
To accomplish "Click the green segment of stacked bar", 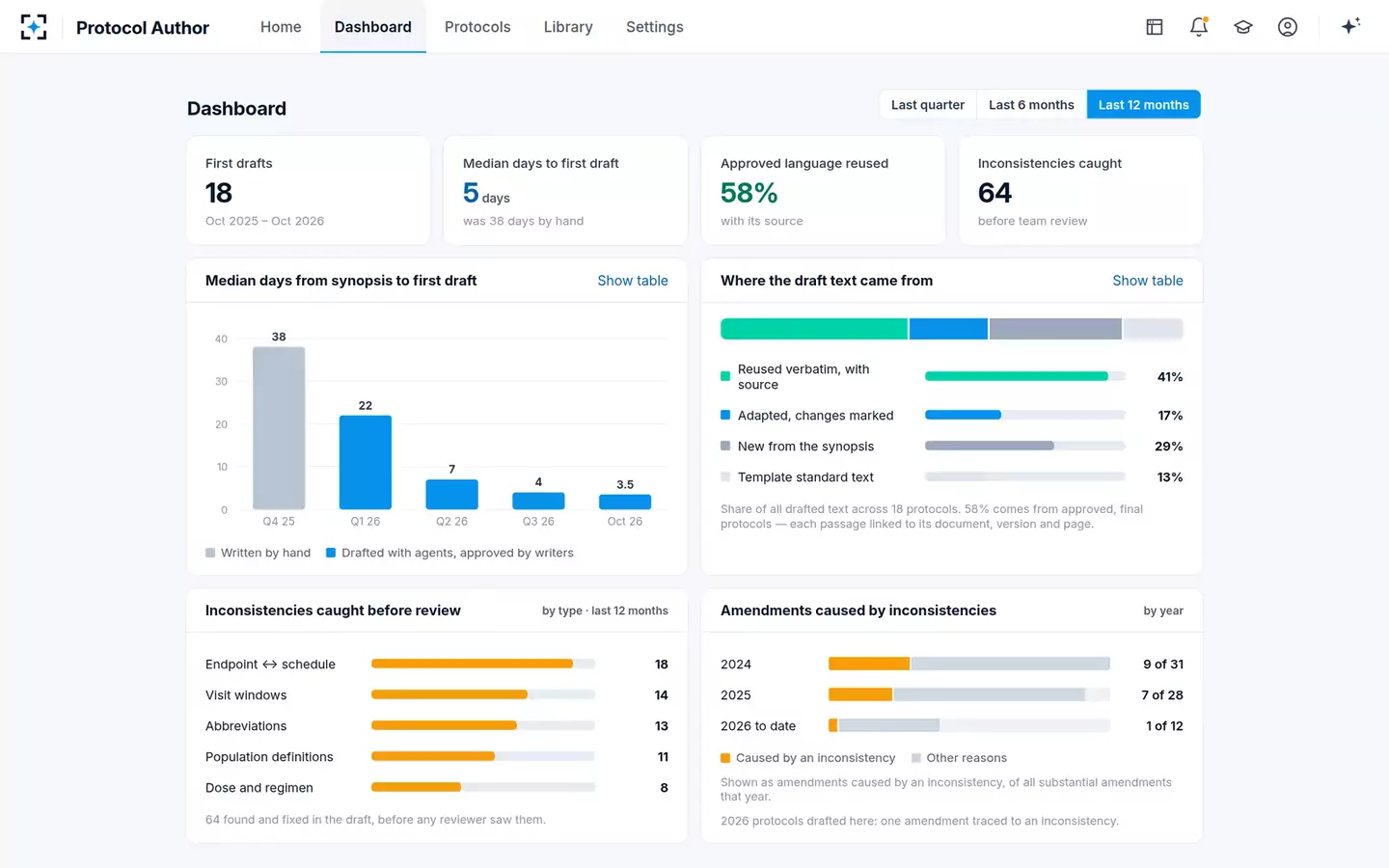I will [814, 329].
